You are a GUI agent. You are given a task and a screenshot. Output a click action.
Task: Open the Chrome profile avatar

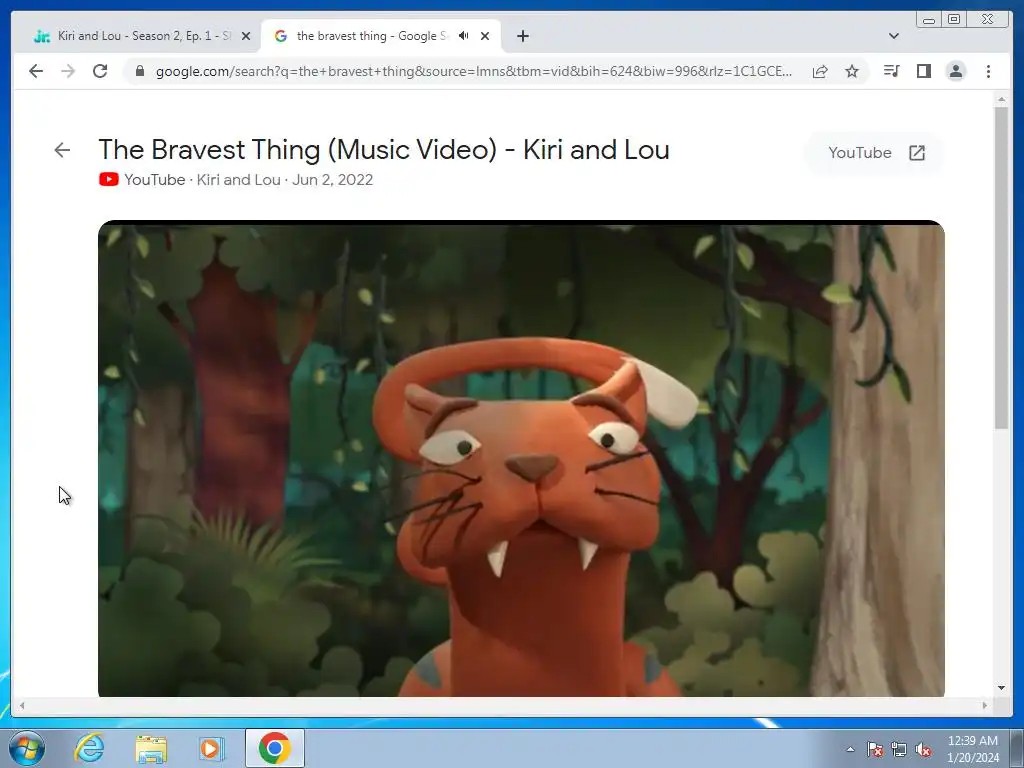[x=955, y=71]
